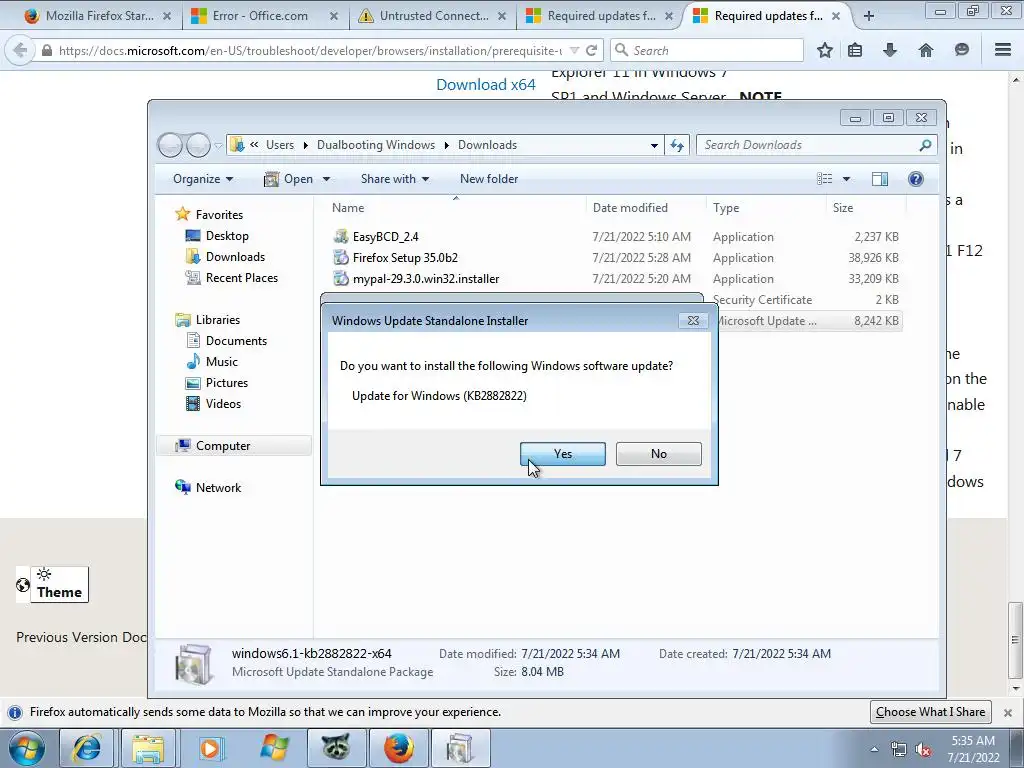Image resolution: width=1024 pixels, height=768 pixels.
Task: Open Share with dropdown menu
Action: [x=394, y=179]
